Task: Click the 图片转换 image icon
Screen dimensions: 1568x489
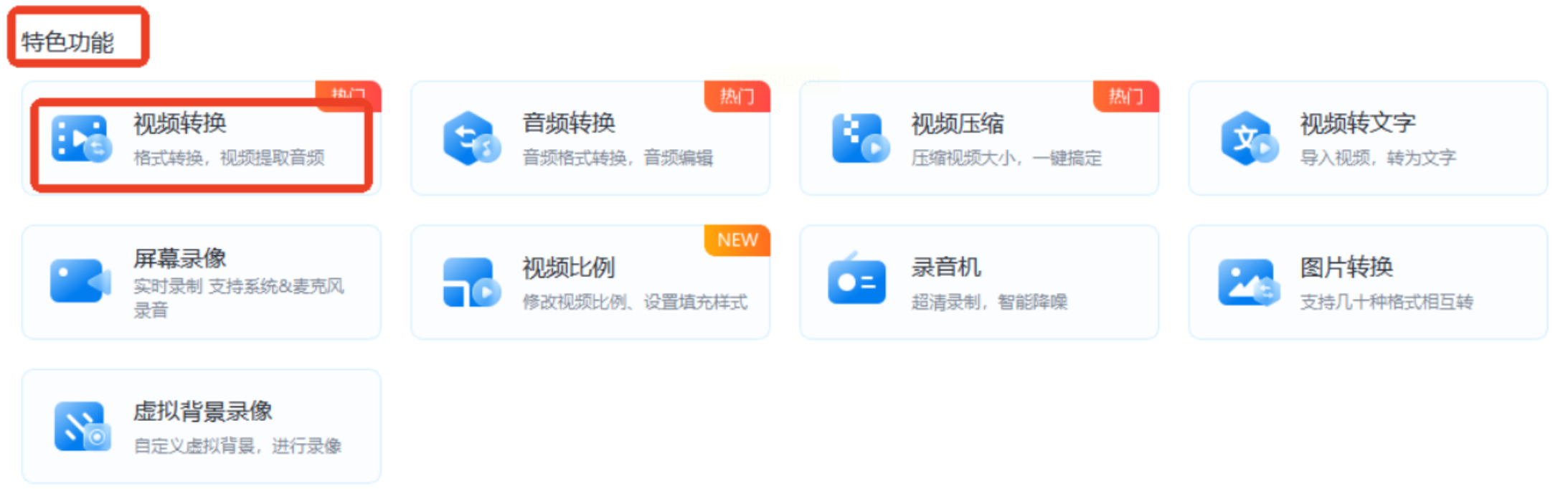Action: (x=1249, y=283)
